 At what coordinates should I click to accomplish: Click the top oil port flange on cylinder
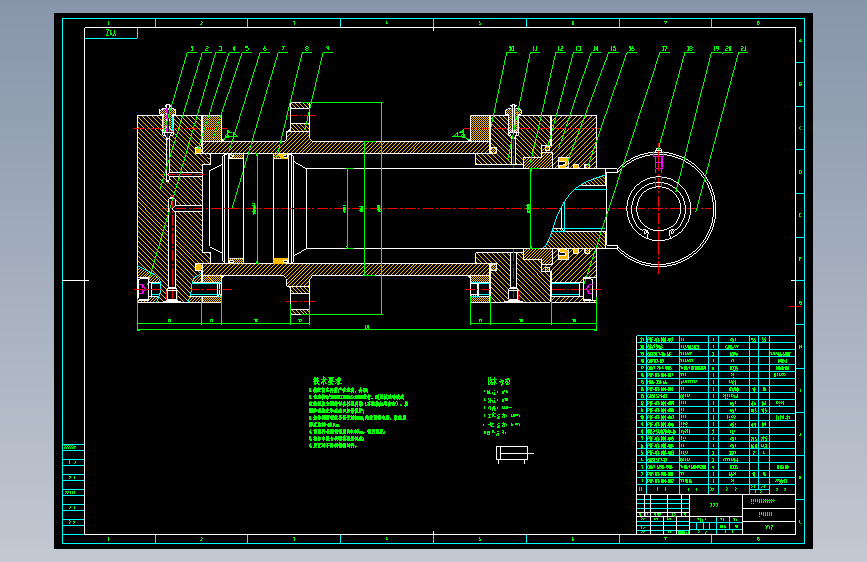[x=300, y=116]
